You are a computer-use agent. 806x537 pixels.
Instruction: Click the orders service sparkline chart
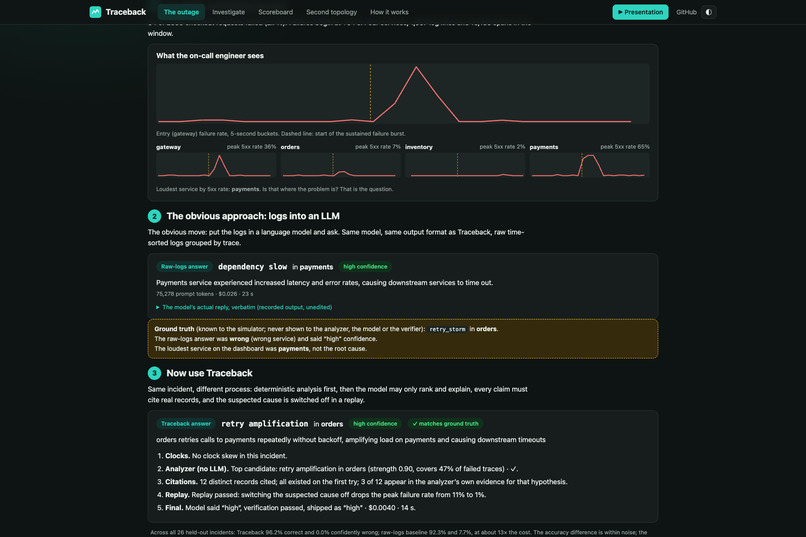340,164
